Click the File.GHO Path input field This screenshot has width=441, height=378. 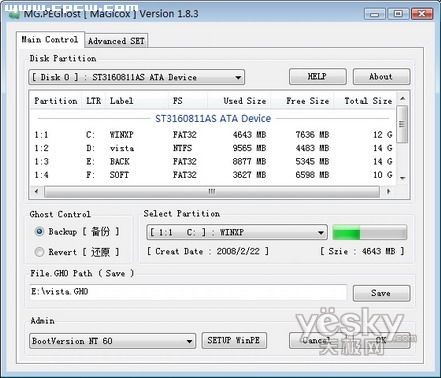click(x=188, y=292)
